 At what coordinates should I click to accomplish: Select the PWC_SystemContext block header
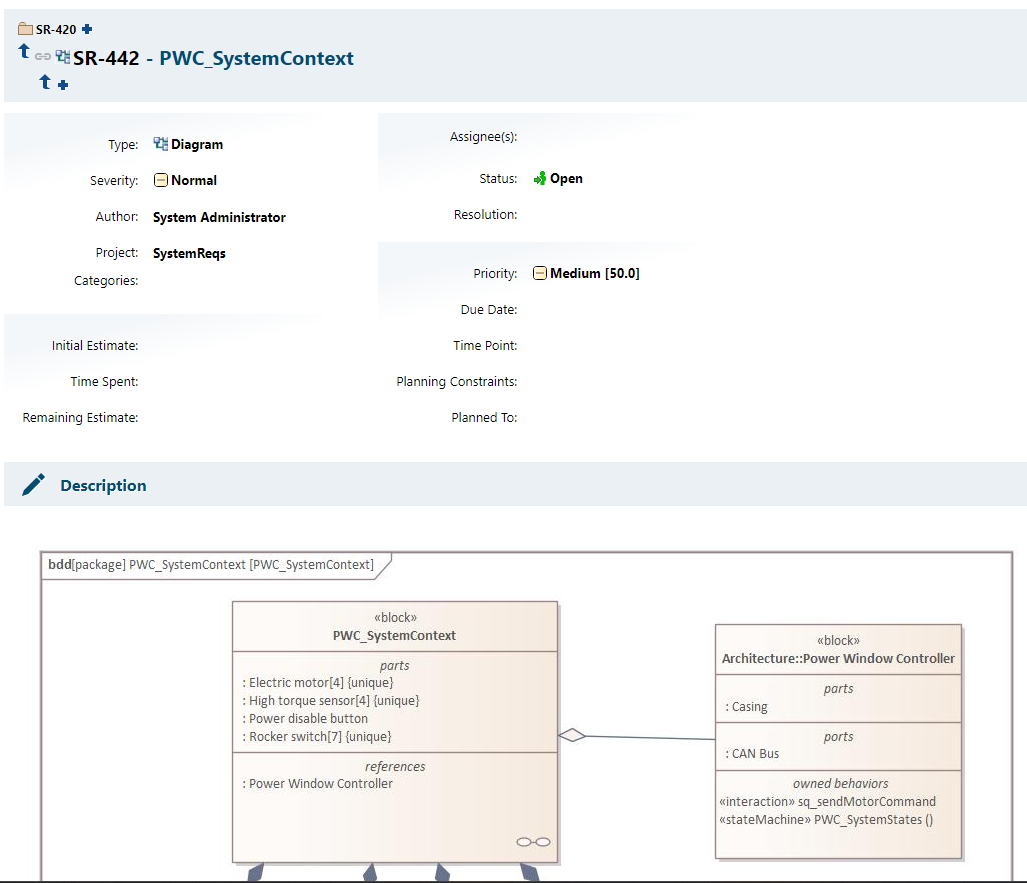394,627
